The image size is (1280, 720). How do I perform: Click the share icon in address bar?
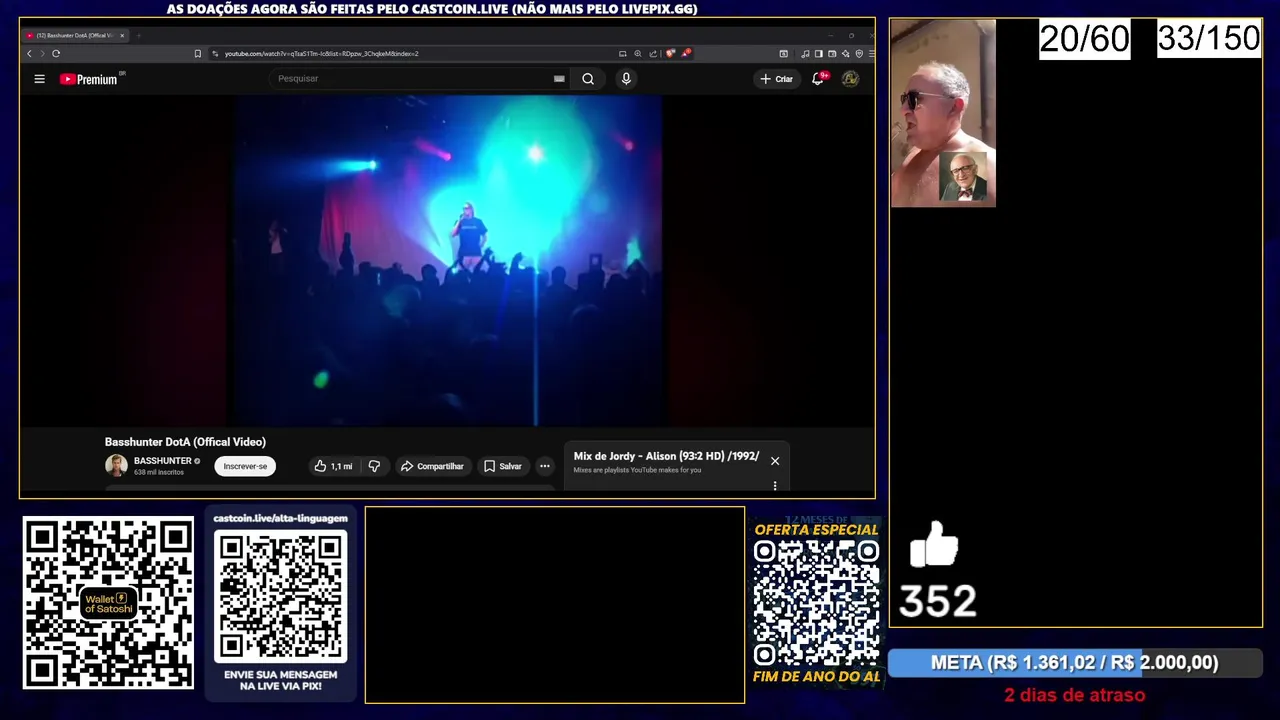(653, 53)
